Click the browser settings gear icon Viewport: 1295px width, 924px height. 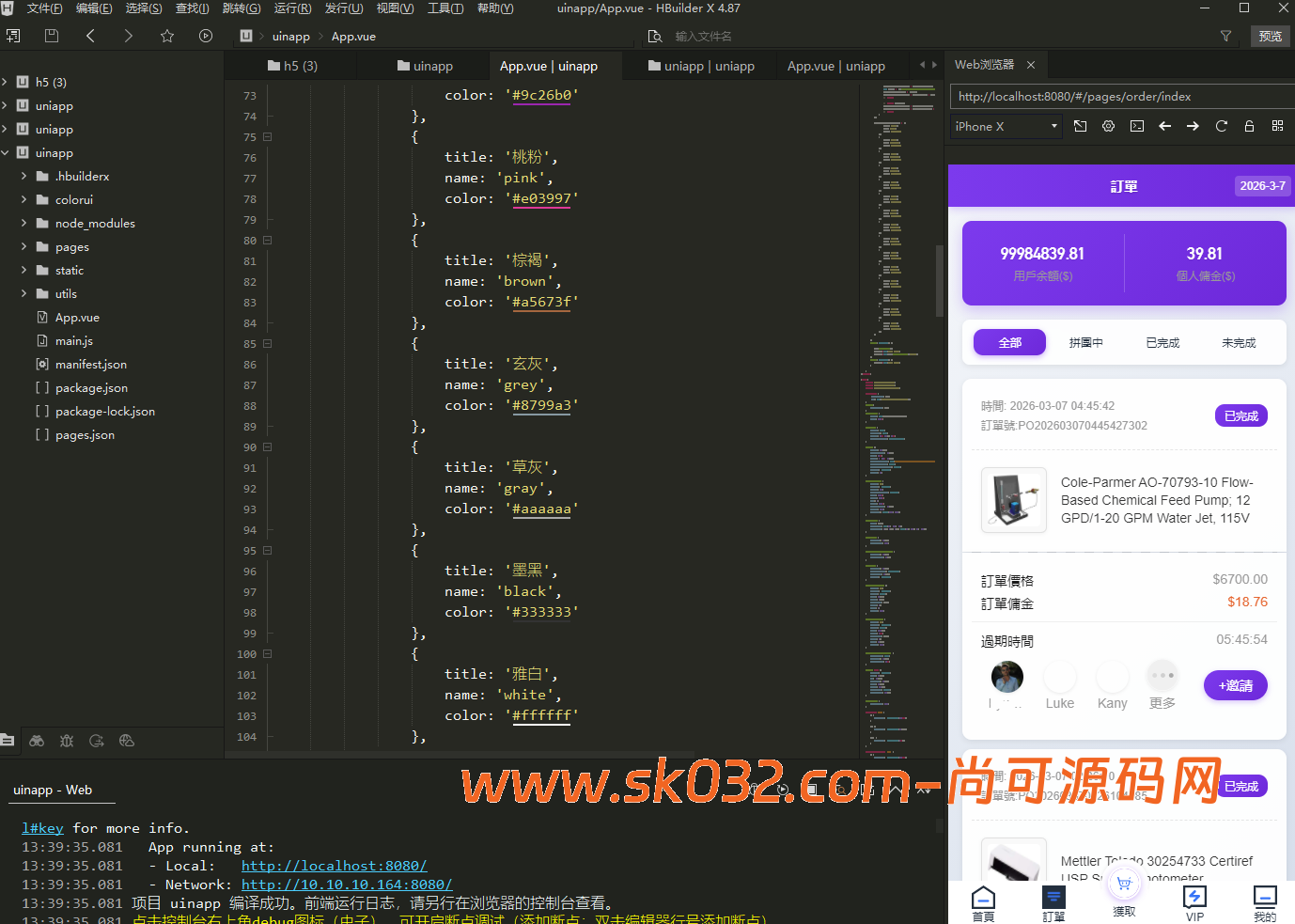[x=1108, y=126]
